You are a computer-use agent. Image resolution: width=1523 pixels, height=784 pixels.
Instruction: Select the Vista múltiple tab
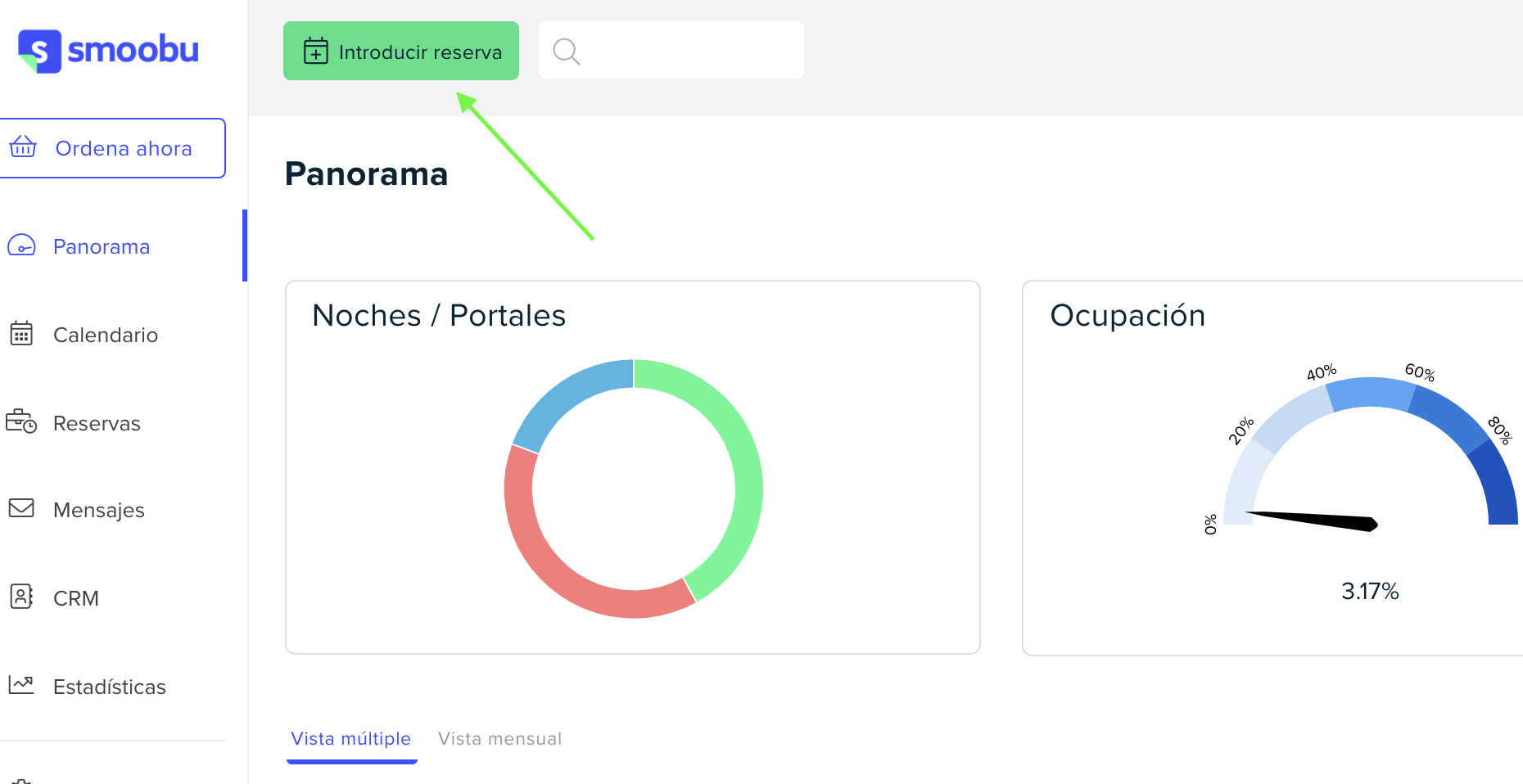(351, 739)
